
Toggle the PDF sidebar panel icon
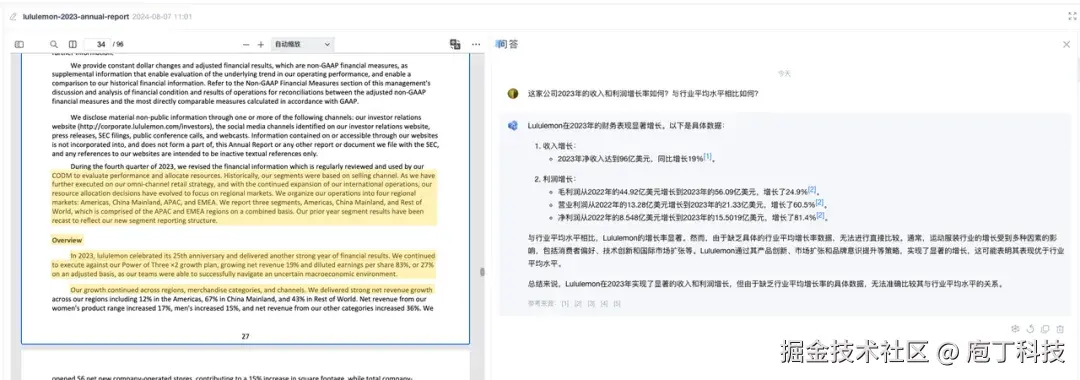[x=19, y=44]
